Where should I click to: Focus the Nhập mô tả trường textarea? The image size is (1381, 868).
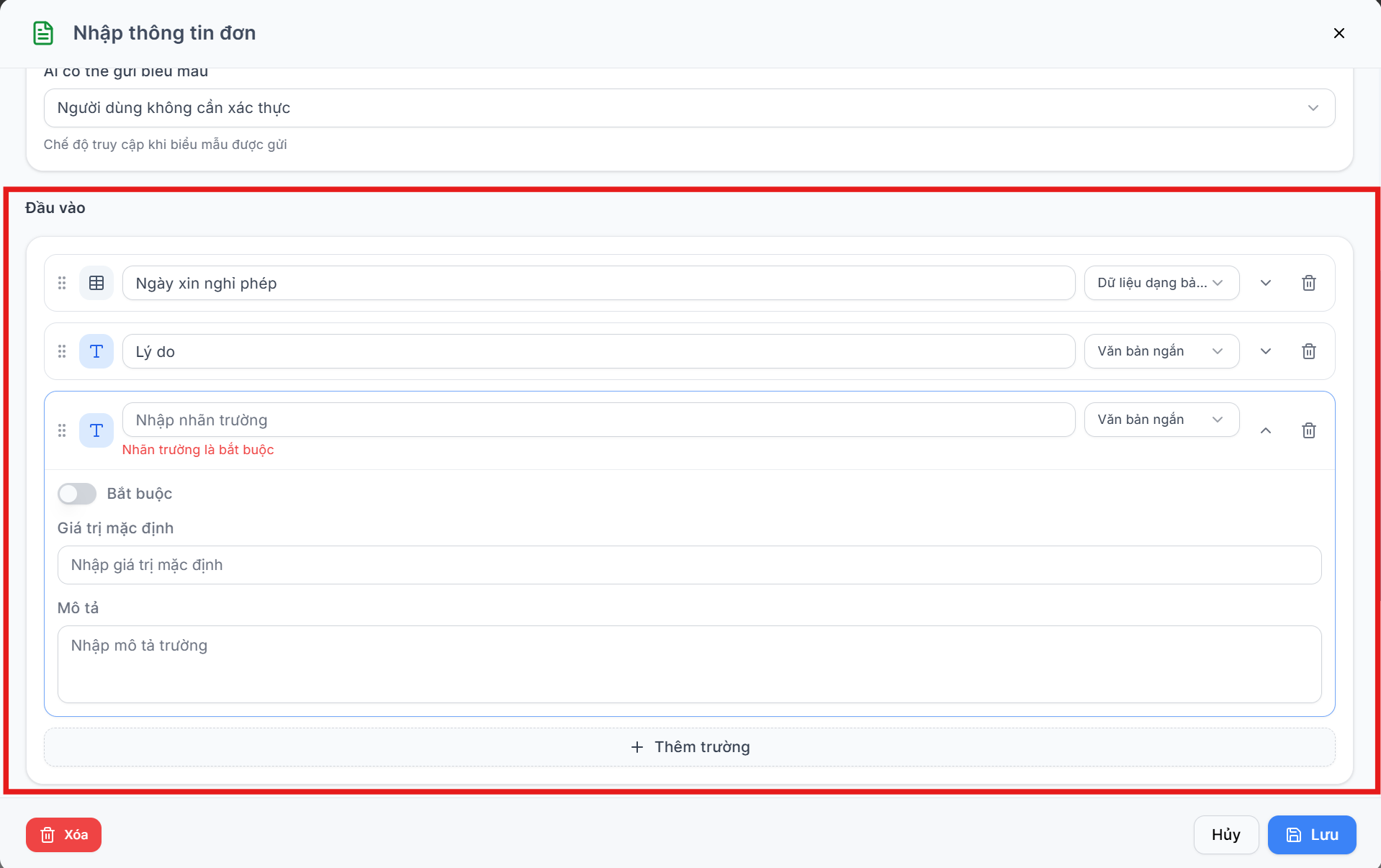pos(689,664)
